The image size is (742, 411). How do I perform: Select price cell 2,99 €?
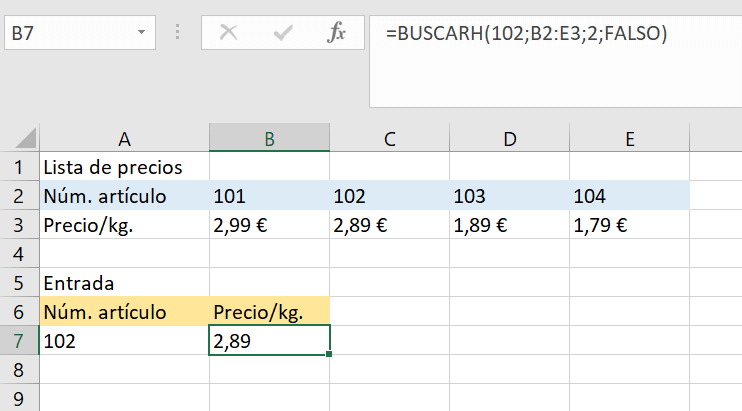[269, 225]
